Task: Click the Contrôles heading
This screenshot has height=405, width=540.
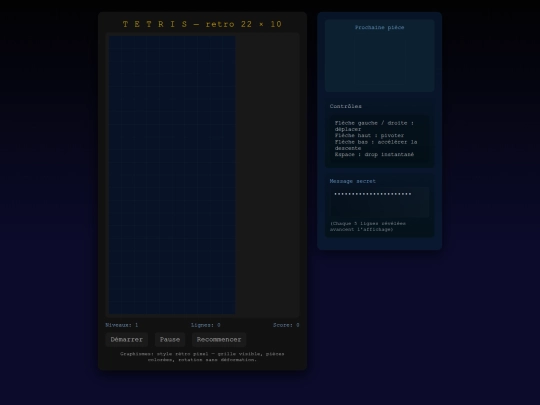Action: tap(345, 106)
